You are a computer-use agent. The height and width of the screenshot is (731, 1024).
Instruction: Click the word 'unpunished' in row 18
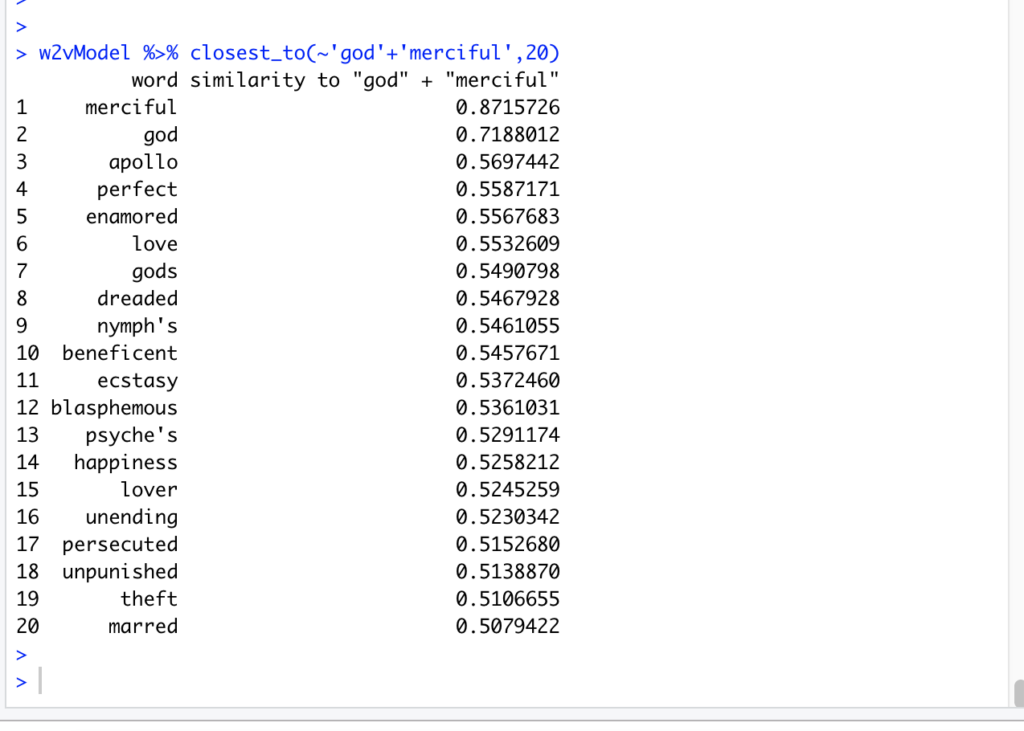119,572
